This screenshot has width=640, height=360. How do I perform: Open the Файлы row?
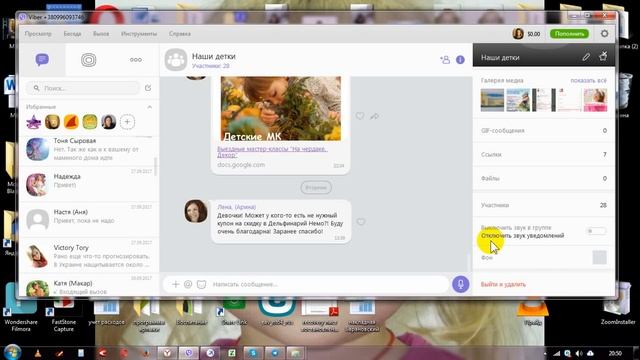pos(544,178)
